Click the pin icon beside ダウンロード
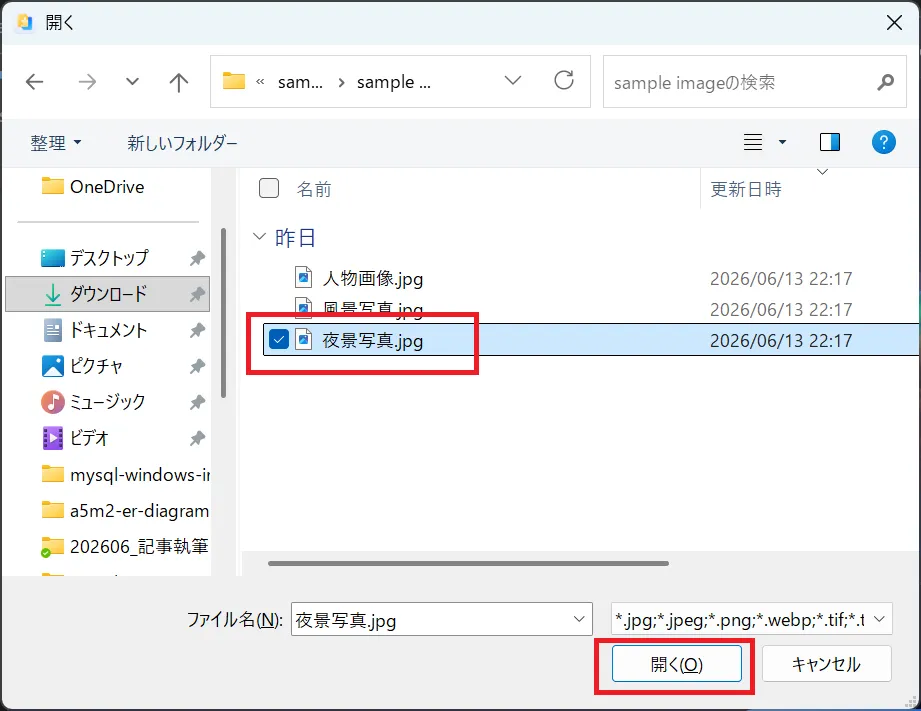This screenshot has width=921, height=711. pyautogui.click(x=197, y=294)
